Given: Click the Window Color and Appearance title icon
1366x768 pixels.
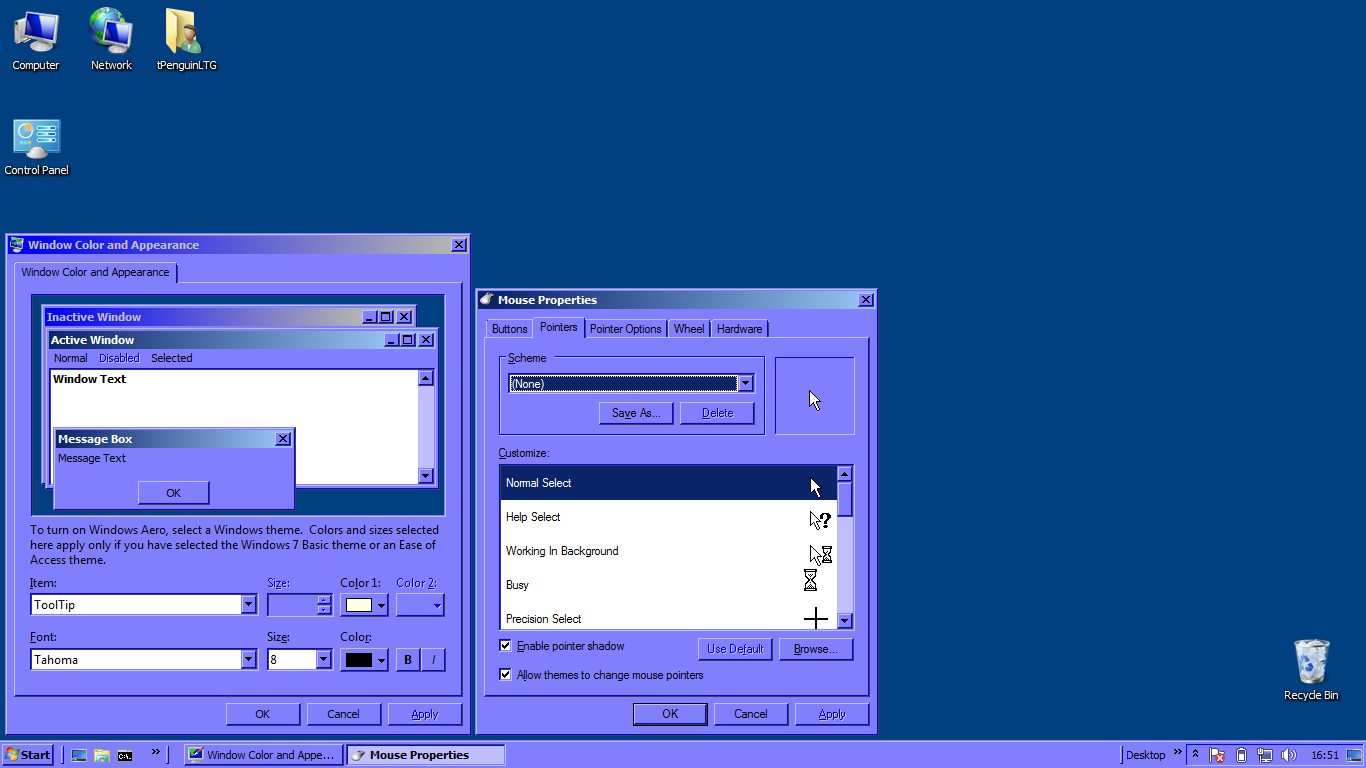Looking at the screenshot, I should [16, 244].
